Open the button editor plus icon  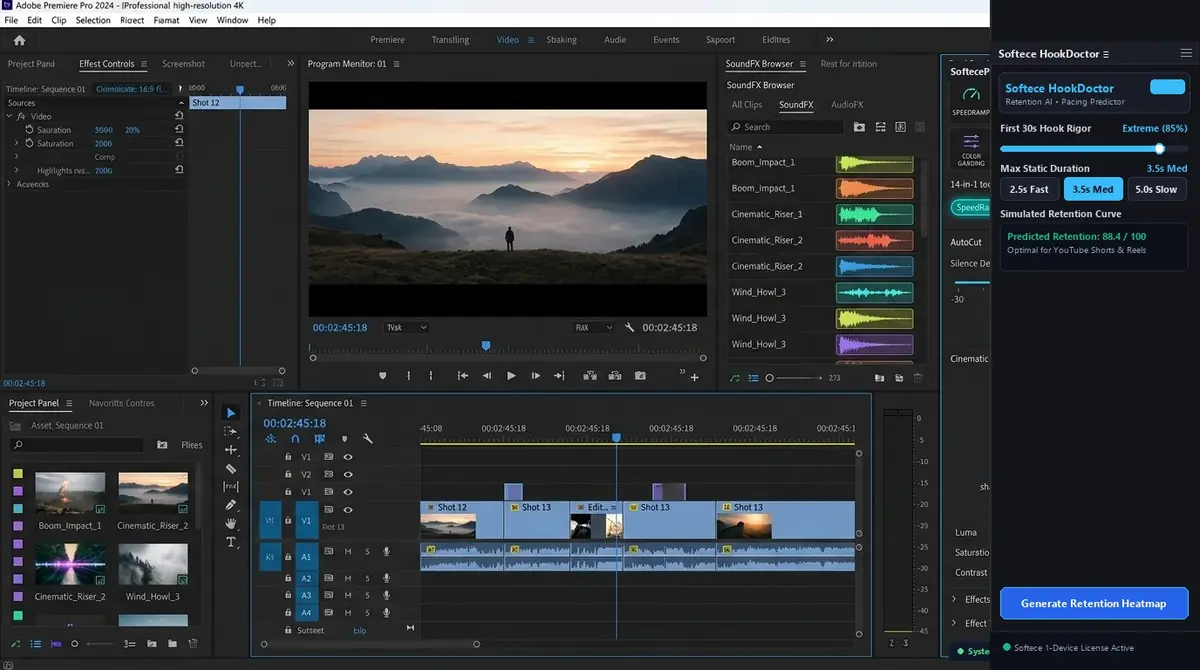point(695,377)
